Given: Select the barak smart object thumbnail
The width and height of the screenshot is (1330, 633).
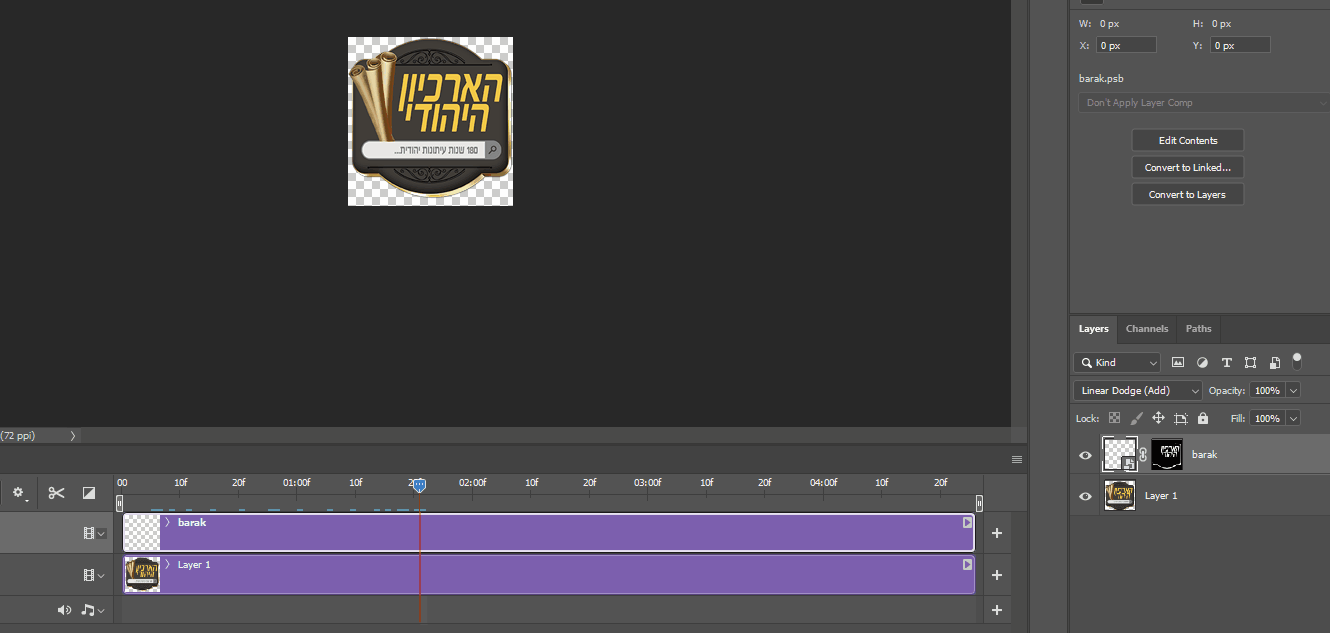Looking at the screenshot, I should pos(1119,454).
